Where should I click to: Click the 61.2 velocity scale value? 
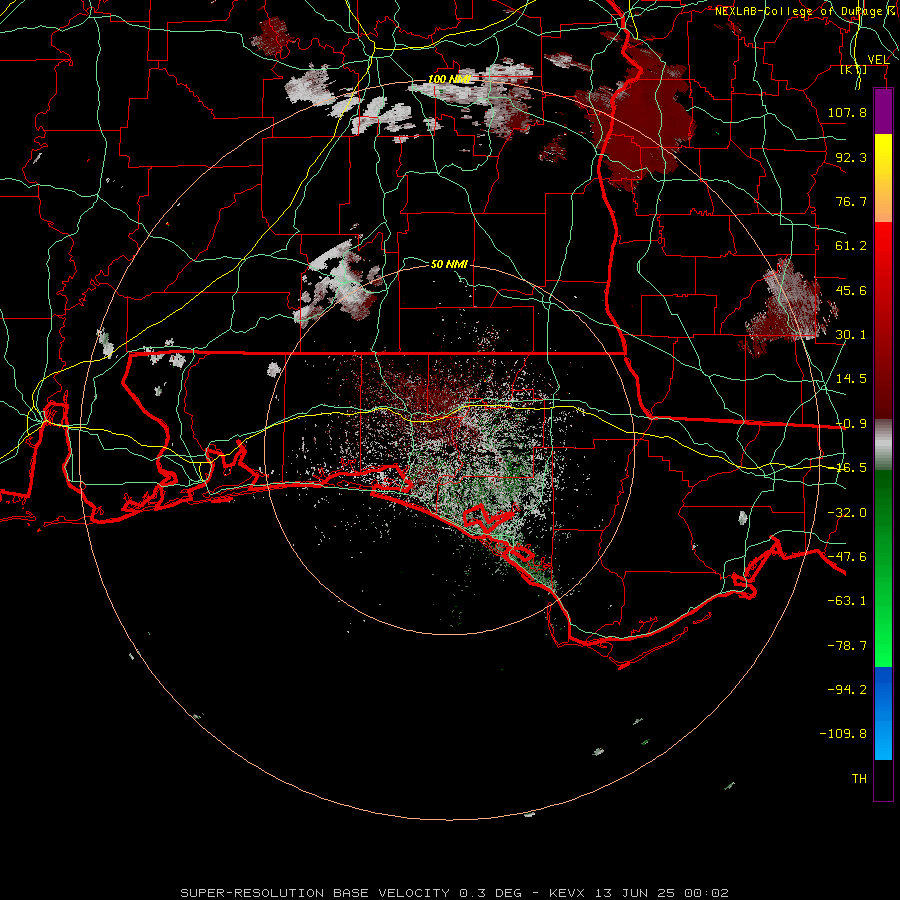click(851, 246)
